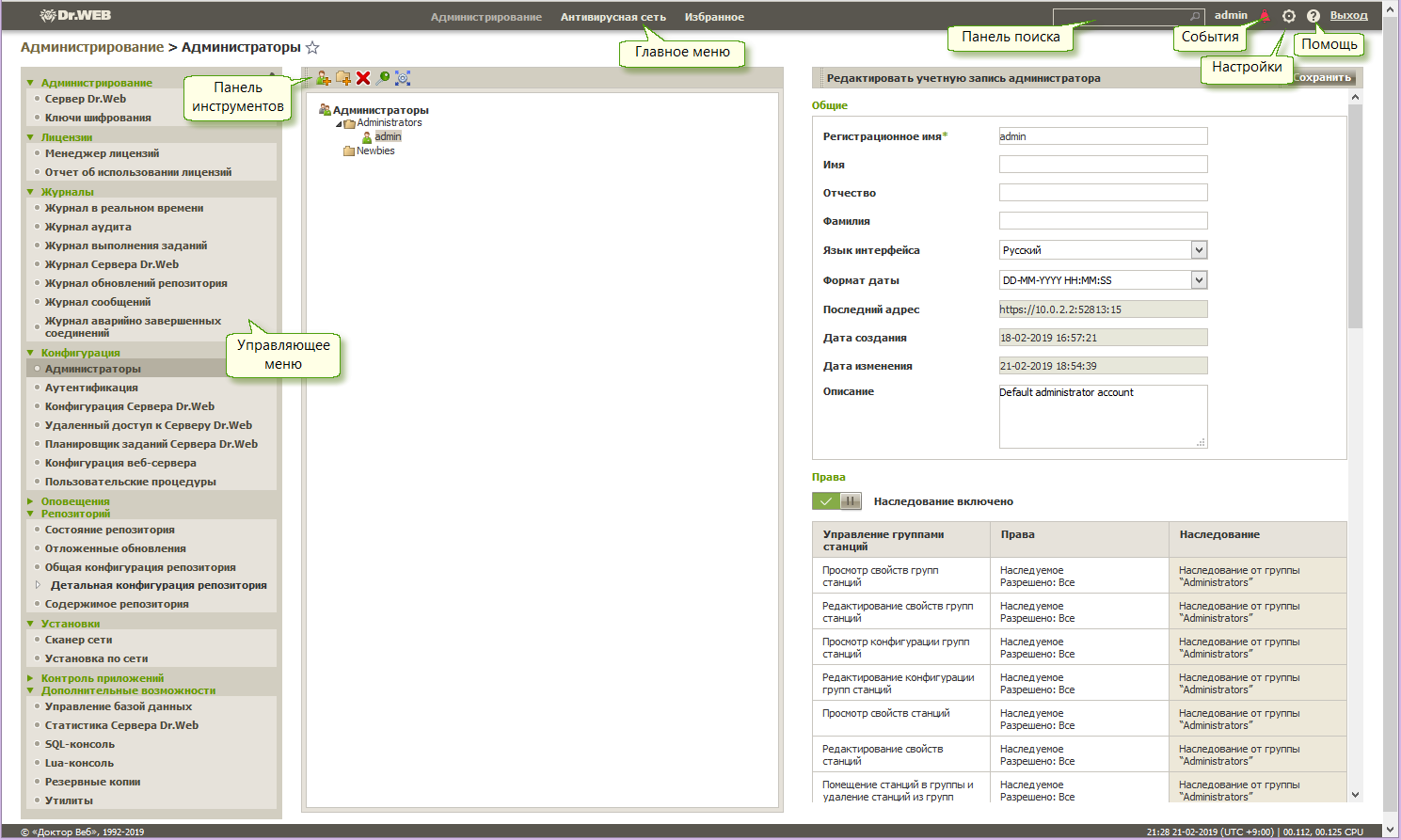
Task: Open Сканер сети in sidebar
Action: pyautogui.click(x=79, y=640)
